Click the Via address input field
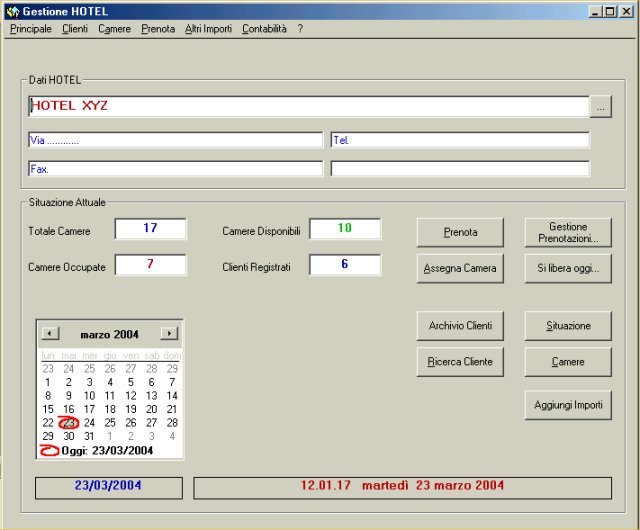The width and height of the screenshot is (640, 530). [x=175, y=141]
